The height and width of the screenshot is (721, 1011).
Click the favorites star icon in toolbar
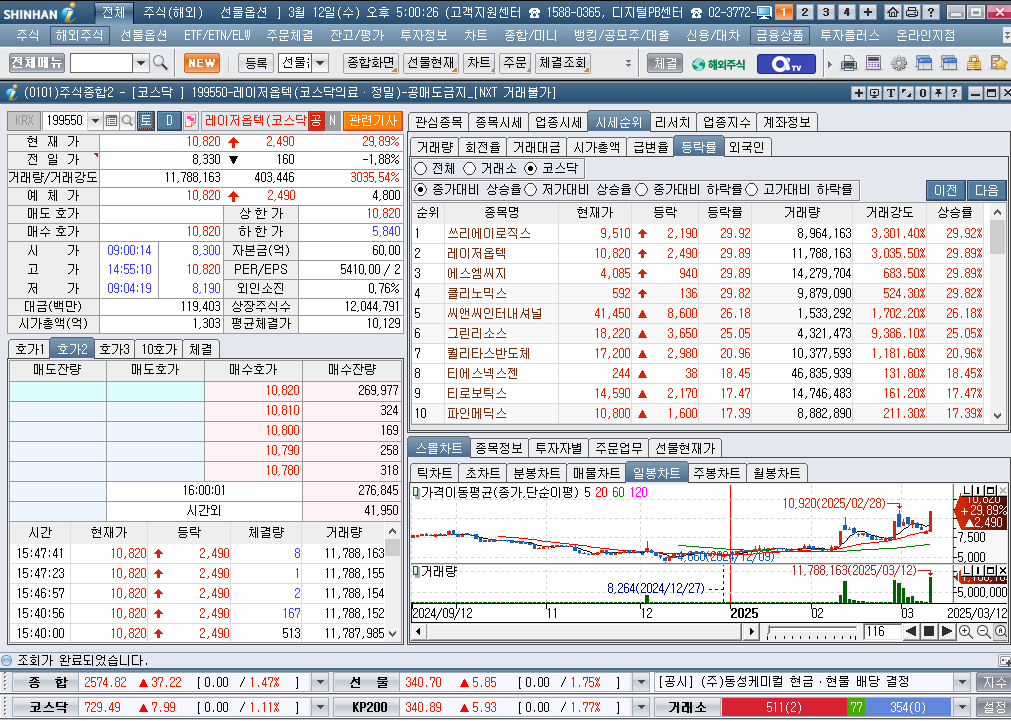(999, 63)
